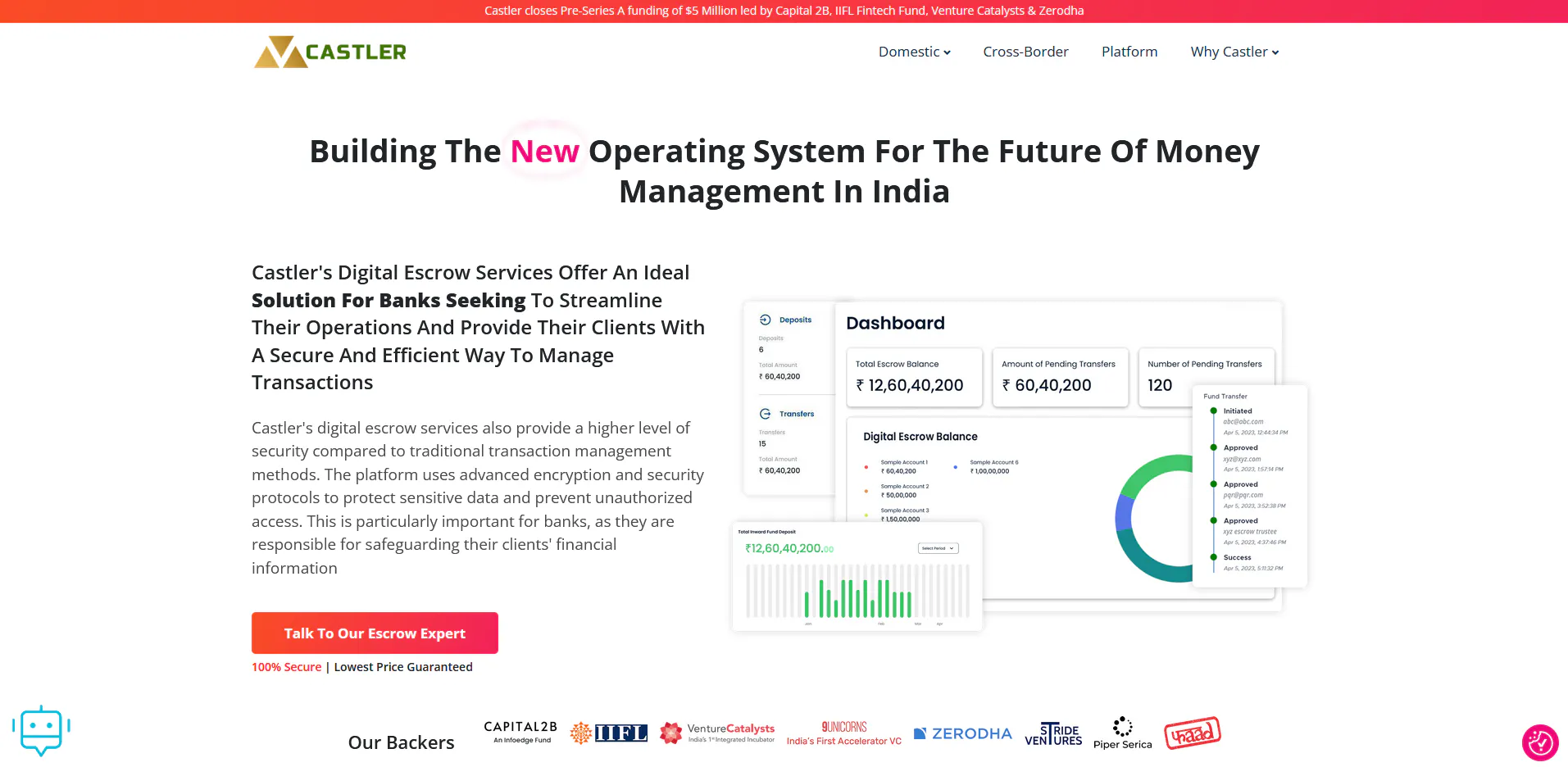Open the Pre-Series A funding announcement banner
This screenshot has width=1568, height=767.
(x=784, y=11)
